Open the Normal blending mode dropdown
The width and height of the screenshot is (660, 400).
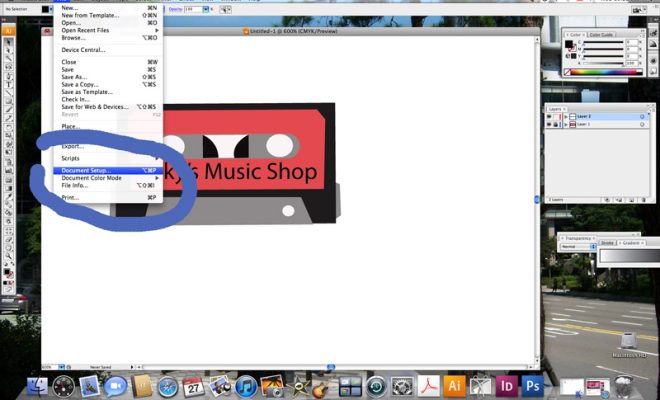pos(577,246)
